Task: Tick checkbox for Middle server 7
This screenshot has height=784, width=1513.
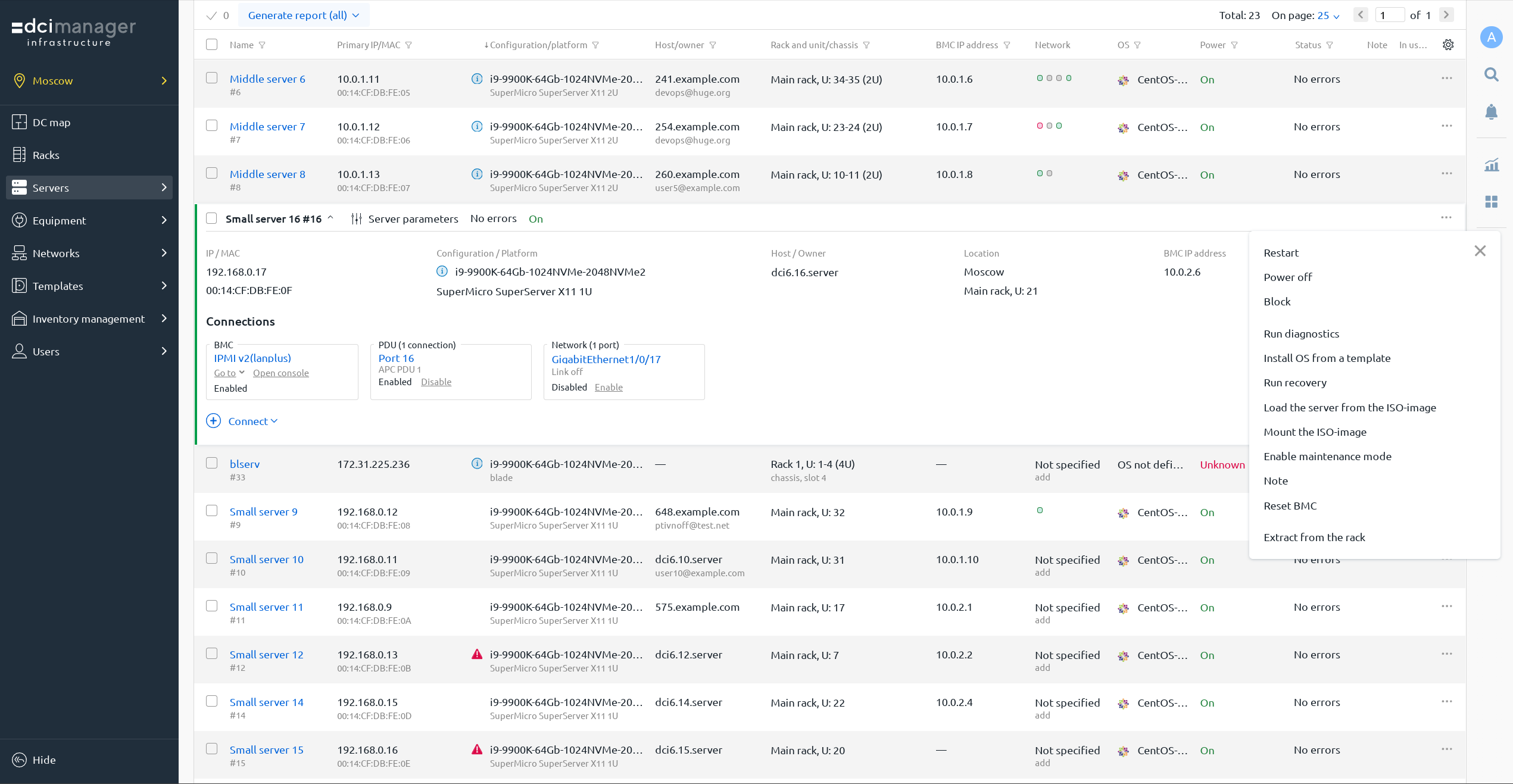Action: point(211,126)
